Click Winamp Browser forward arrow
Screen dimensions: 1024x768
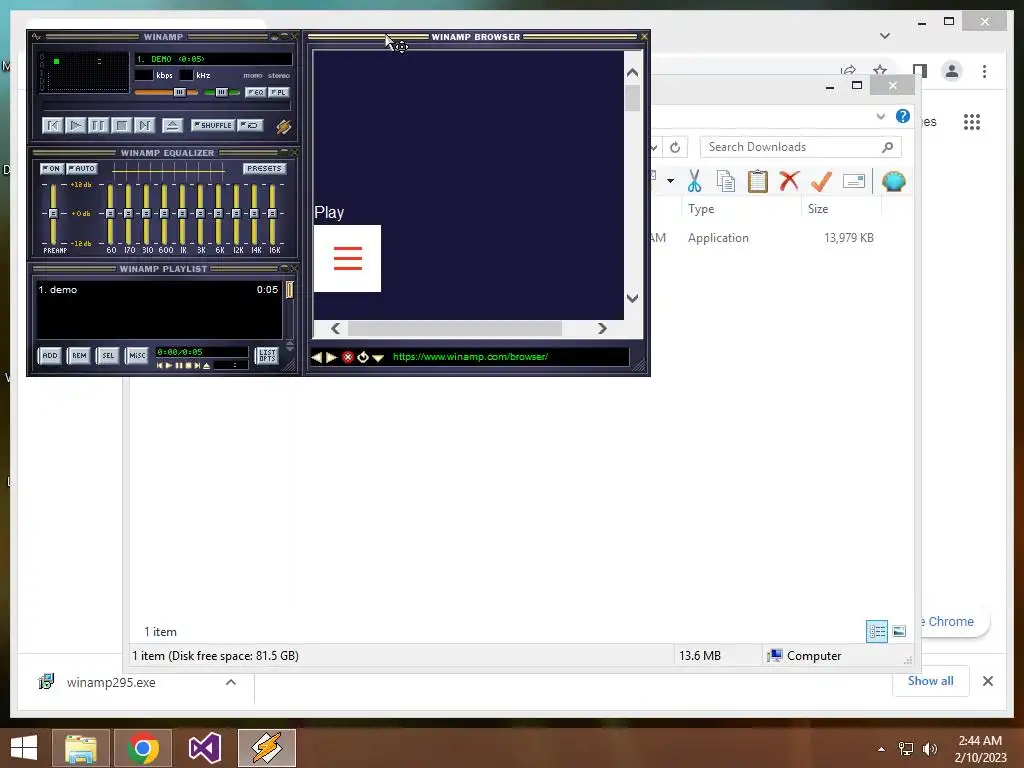click(331, 357)
